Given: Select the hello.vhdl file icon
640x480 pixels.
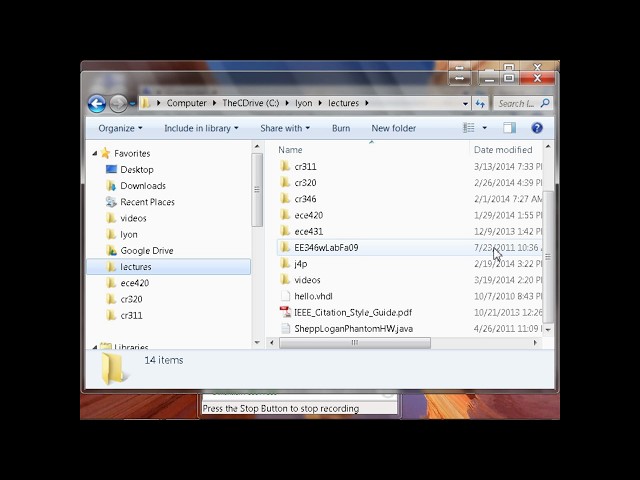Looking at the screenshot, I should tap(285, 296).
